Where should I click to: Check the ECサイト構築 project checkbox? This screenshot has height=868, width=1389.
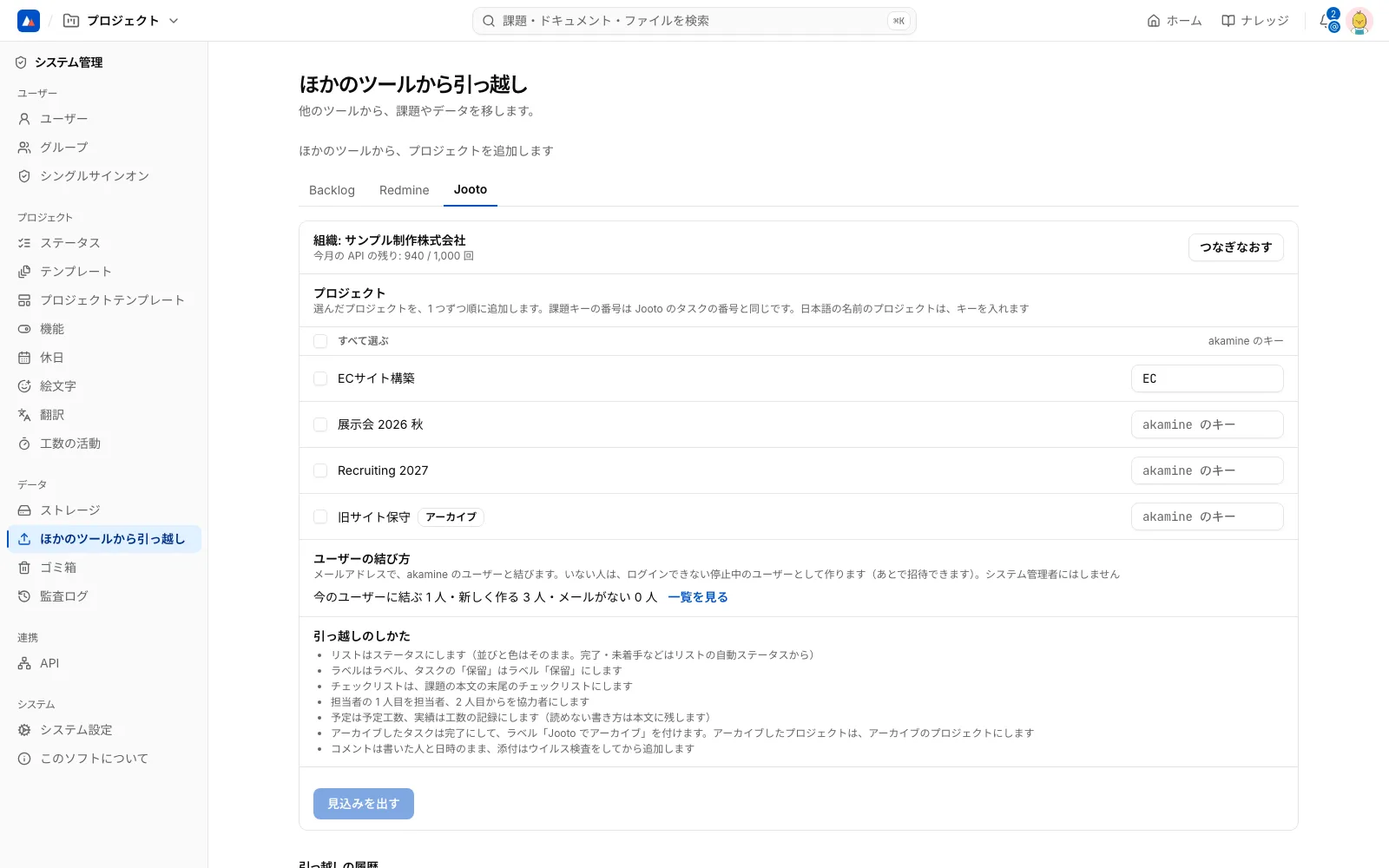coord(320,378)
